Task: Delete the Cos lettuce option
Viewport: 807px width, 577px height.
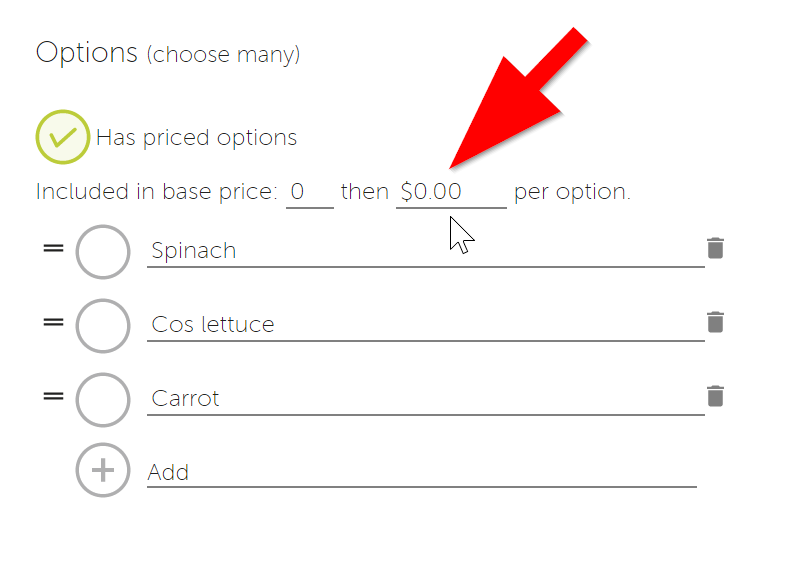Action: pyautogui.click(x=715, y=322)
